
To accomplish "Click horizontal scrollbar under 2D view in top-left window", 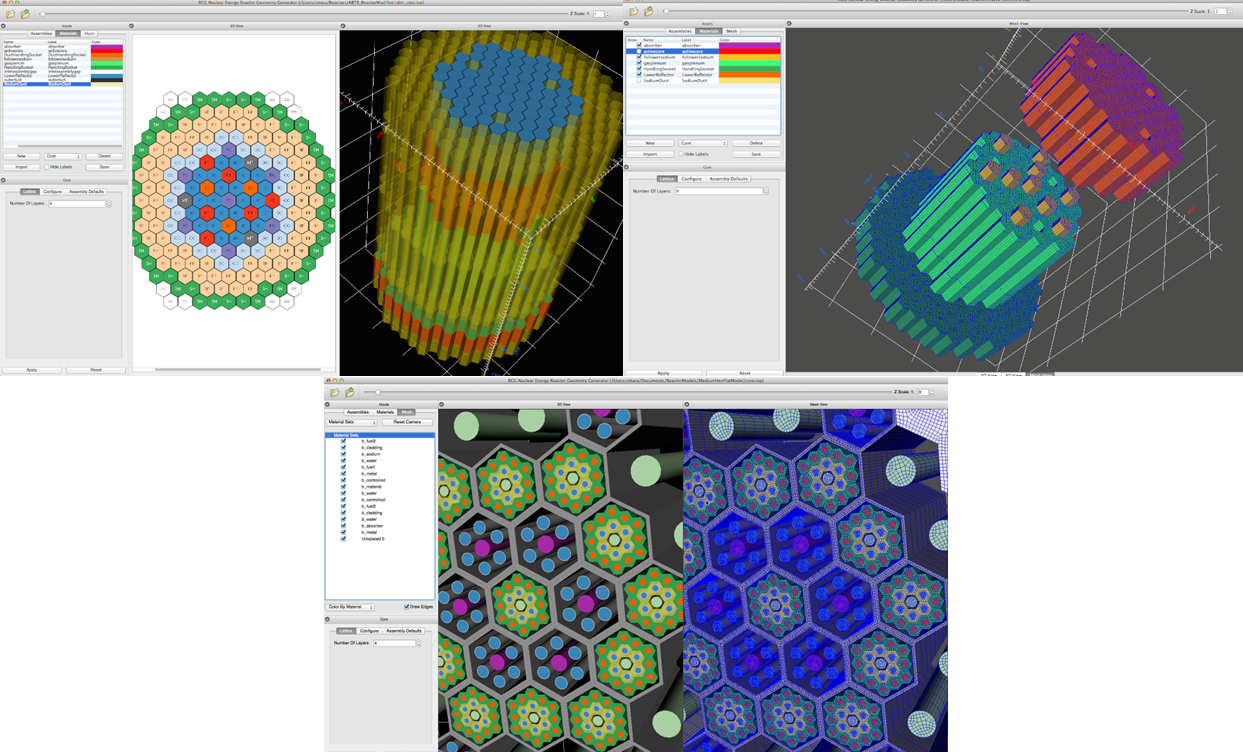I will point(236,369).
